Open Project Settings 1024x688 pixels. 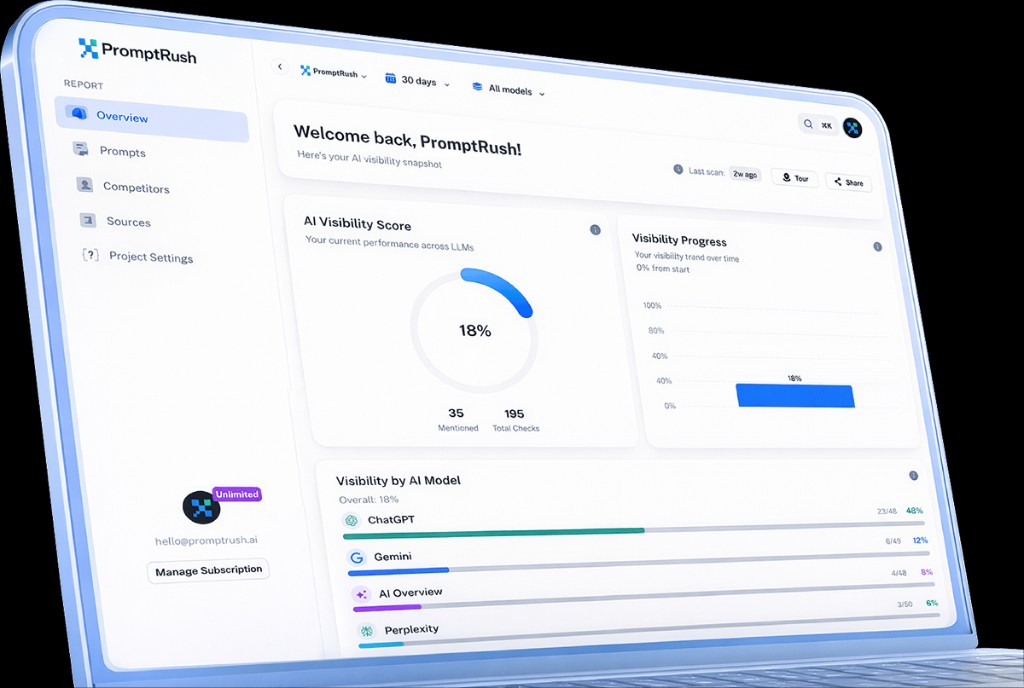[x=151, y=257]
